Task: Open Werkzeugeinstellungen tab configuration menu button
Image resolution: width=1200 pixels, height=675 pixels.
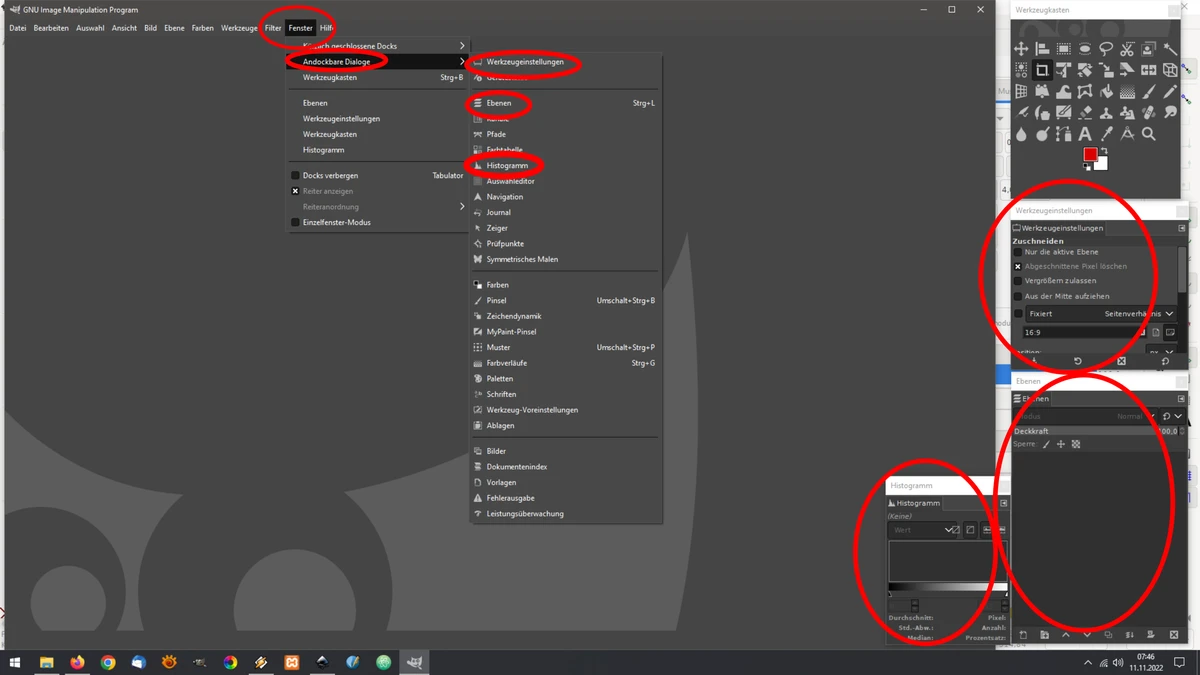Action: (1181, 228)
